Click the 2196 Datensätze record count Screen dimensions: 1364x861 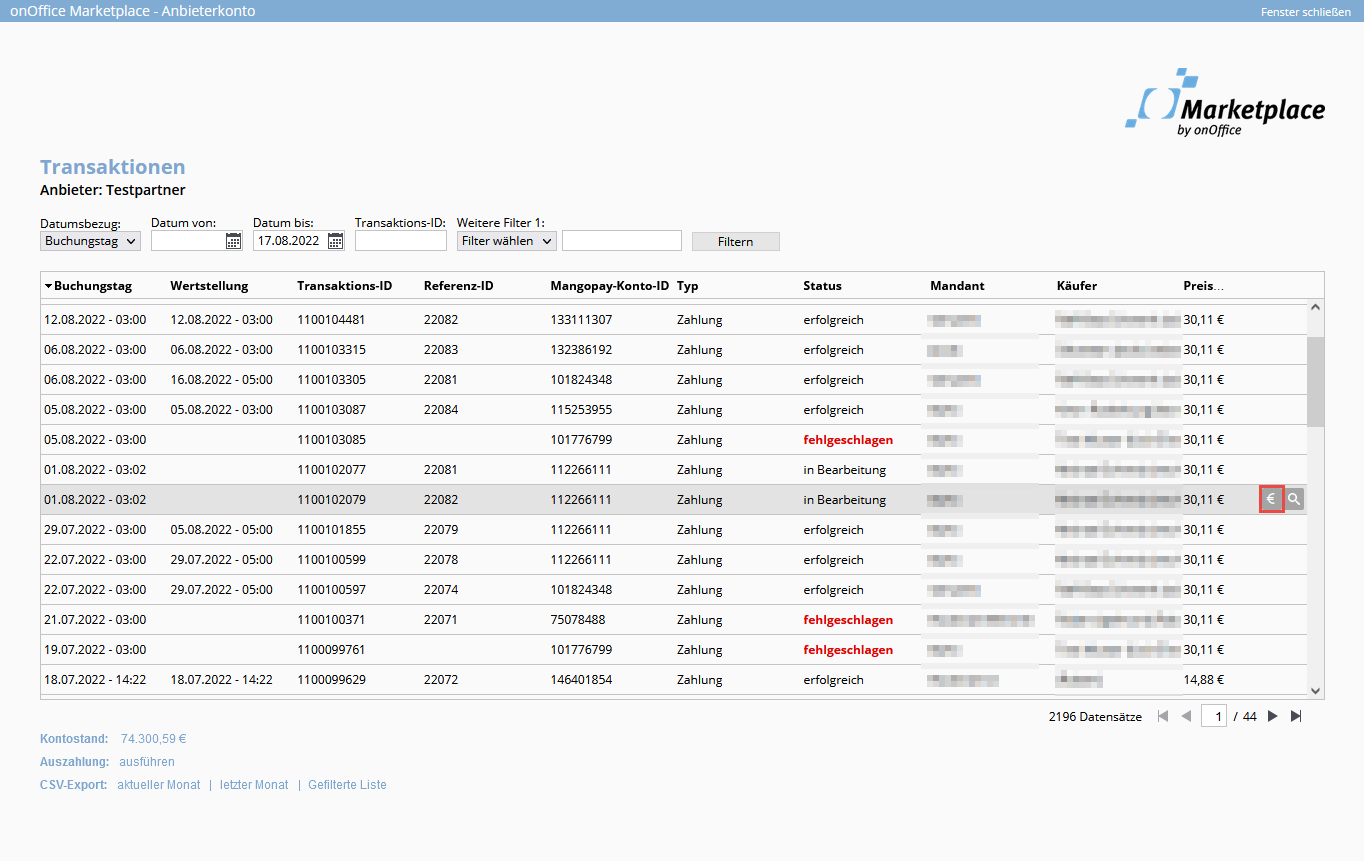pyautogui.click(x=1095, y=717)
